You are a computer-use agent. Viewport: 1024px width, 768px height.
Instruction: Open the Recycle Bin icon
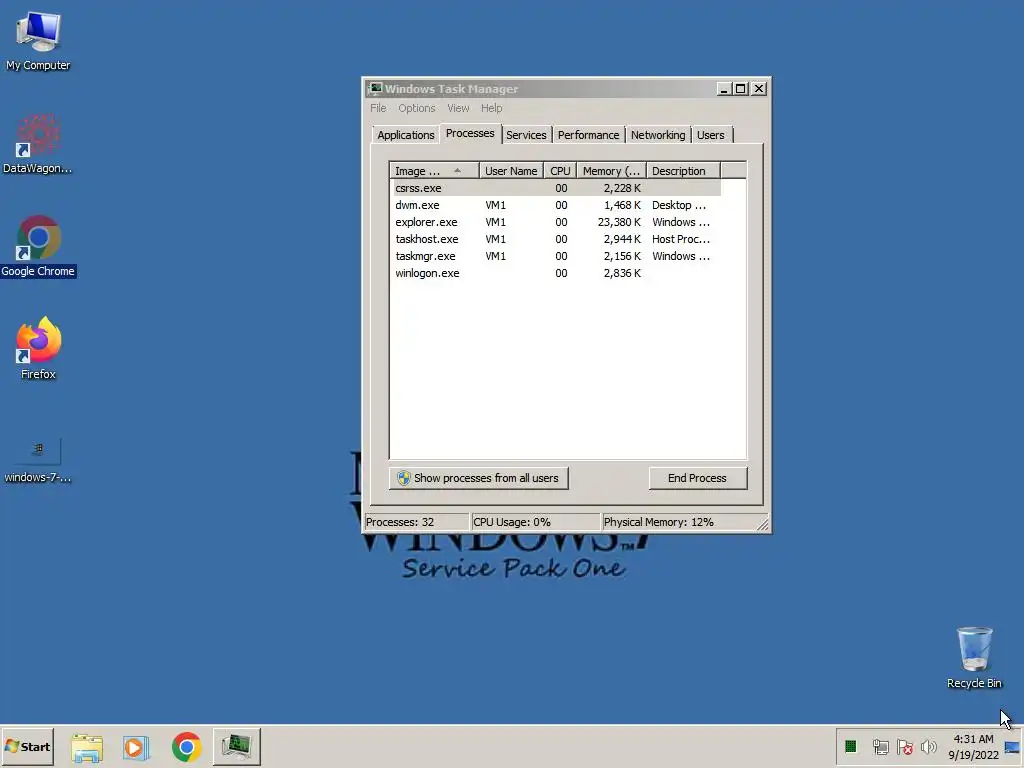click(974, 657)
